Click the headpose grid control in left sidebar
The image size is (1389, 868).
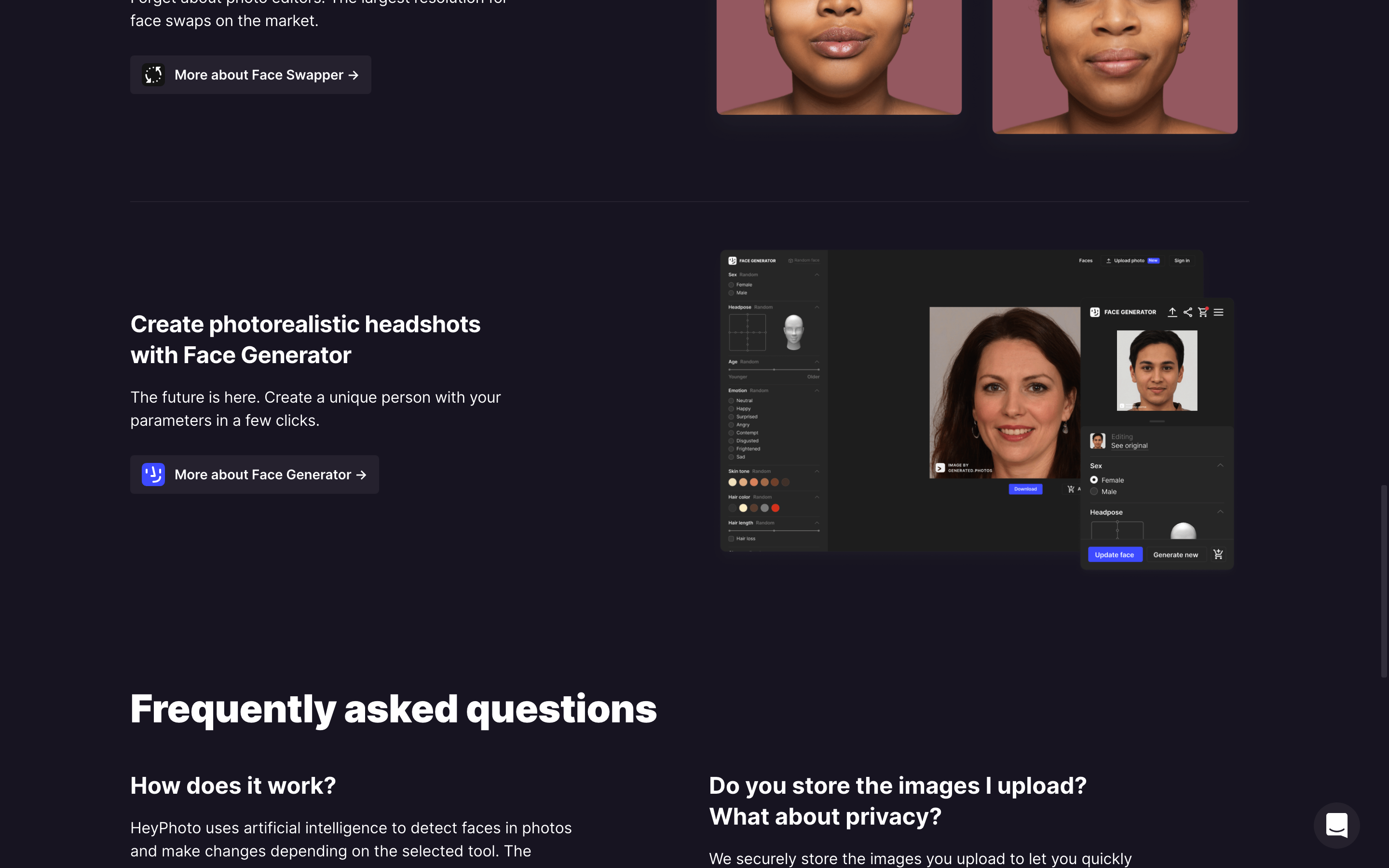747,332
